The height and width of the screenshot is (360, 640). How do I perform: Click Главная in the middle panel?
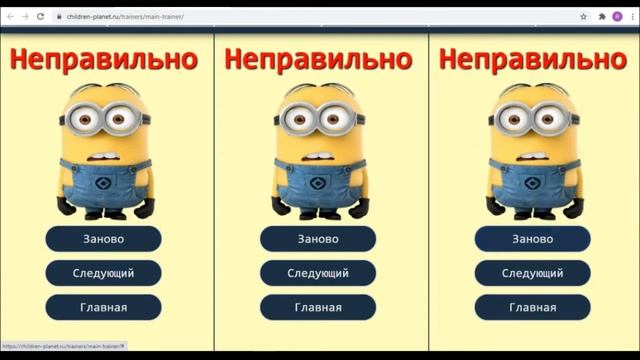click(318, 307)
